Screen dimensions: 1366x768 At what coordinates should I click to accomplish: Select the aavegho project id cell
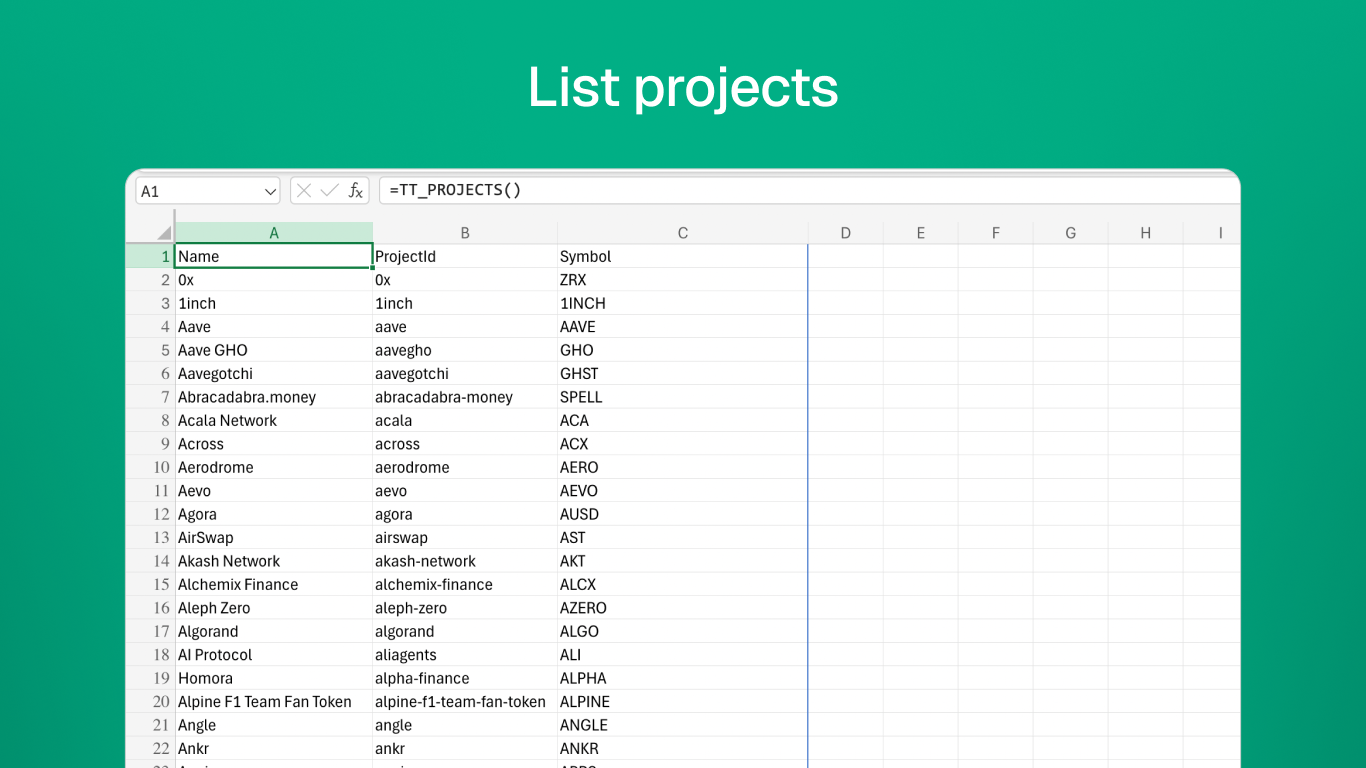[465, 350]
